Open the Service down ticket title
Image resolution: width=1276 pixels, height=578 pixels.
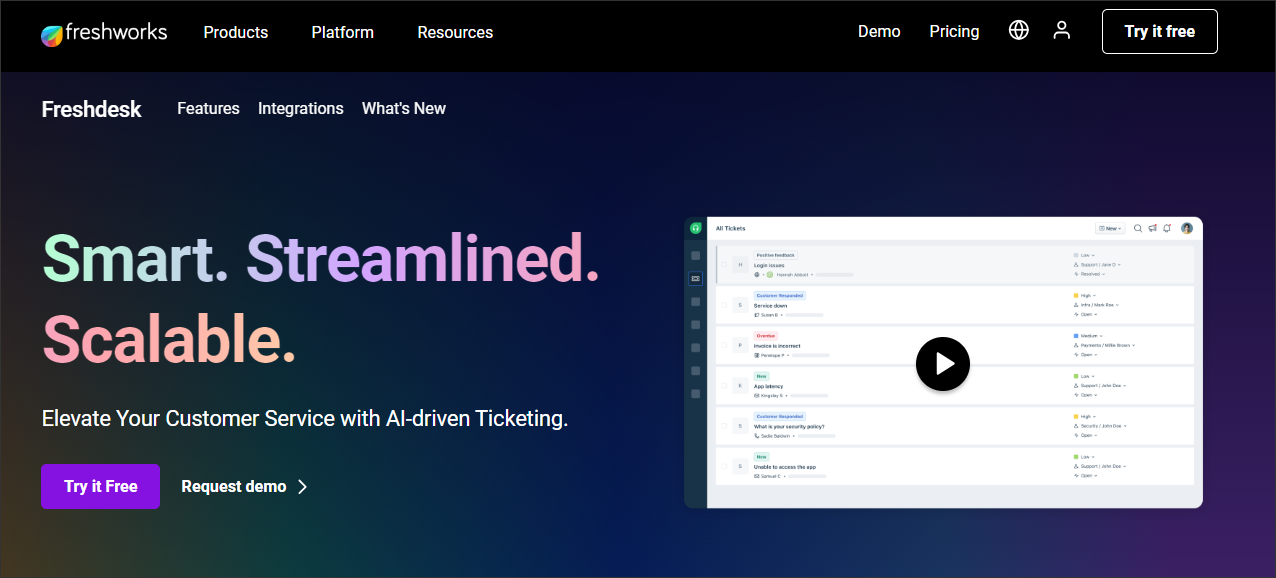771,305
